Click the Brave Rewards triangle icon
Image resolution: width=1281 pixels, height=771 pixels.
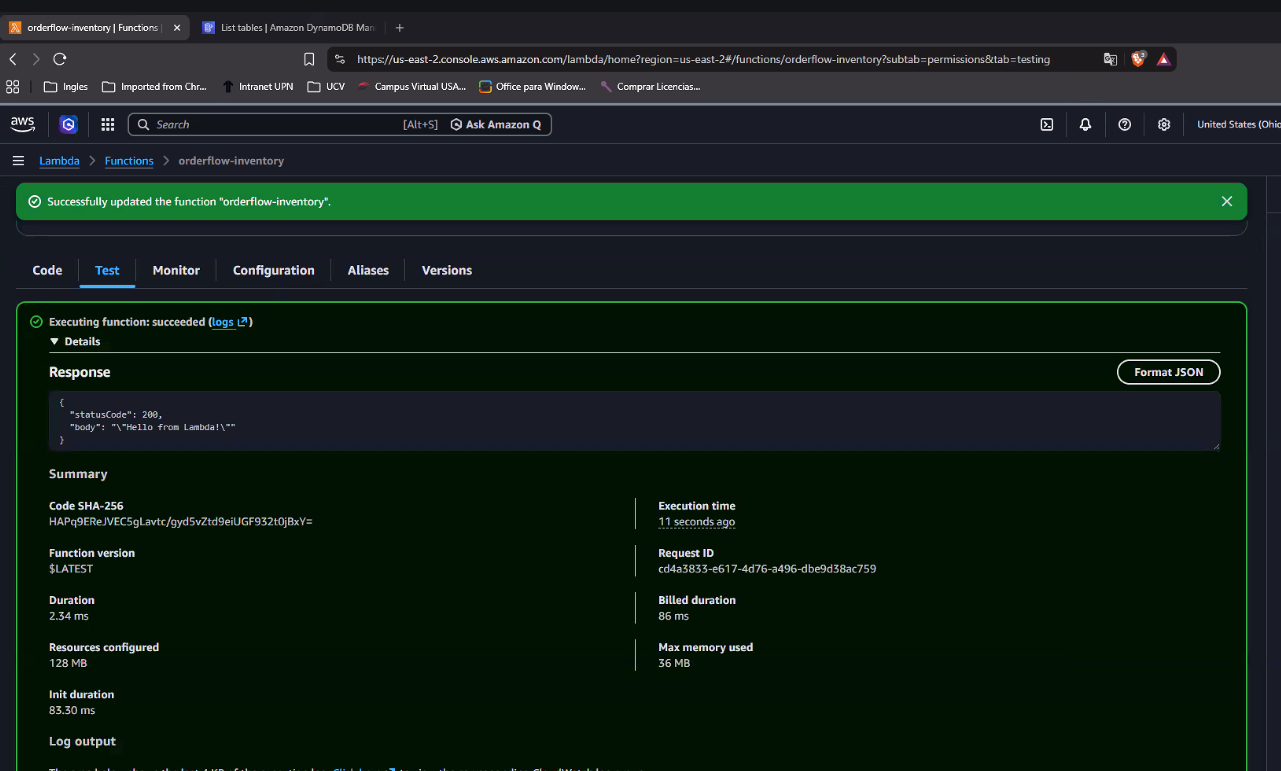tap(1164, 59)
